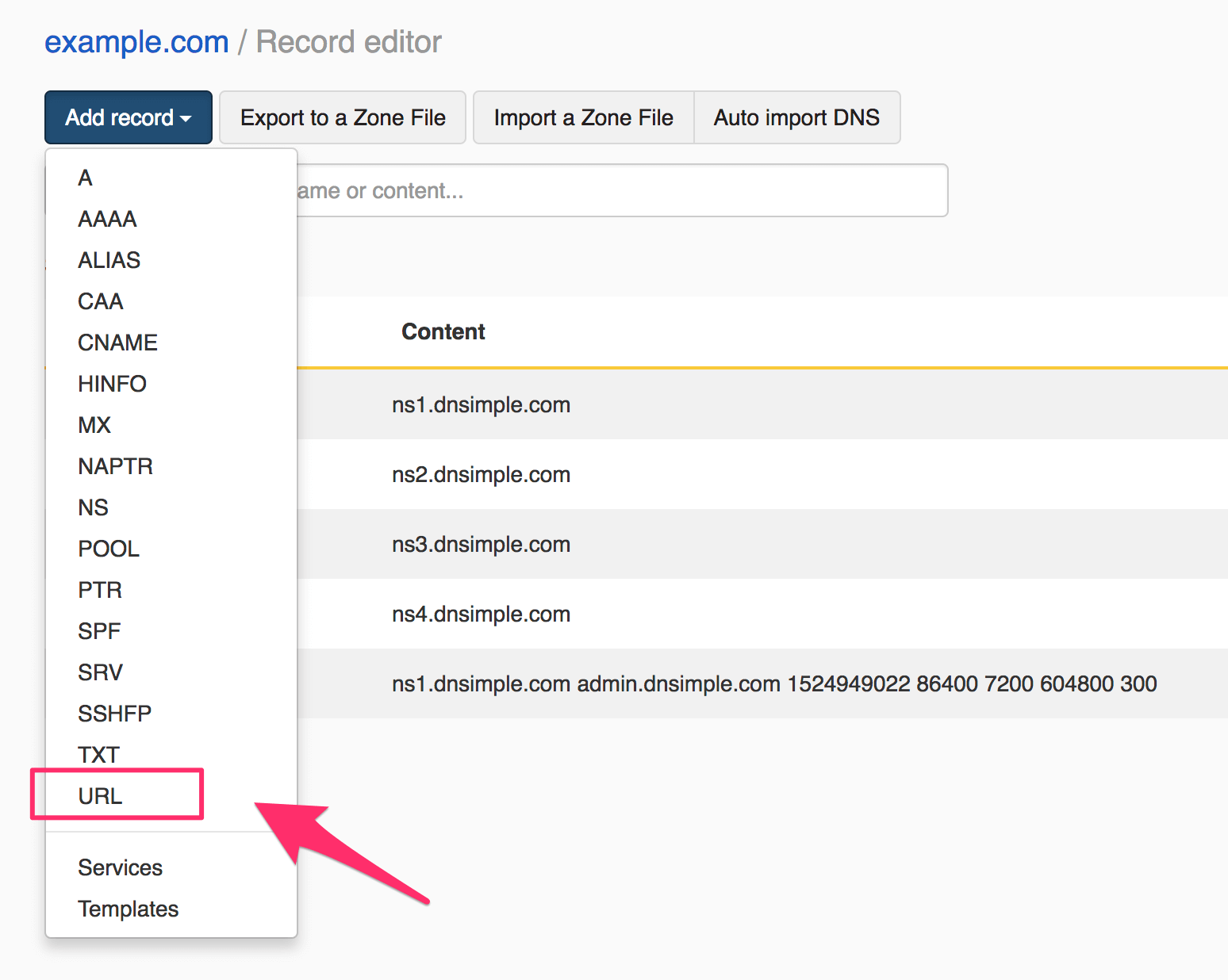This screenshot has height=980, width=1228.
Task: Select HINFO record type
Action: (x=112, y=384)
